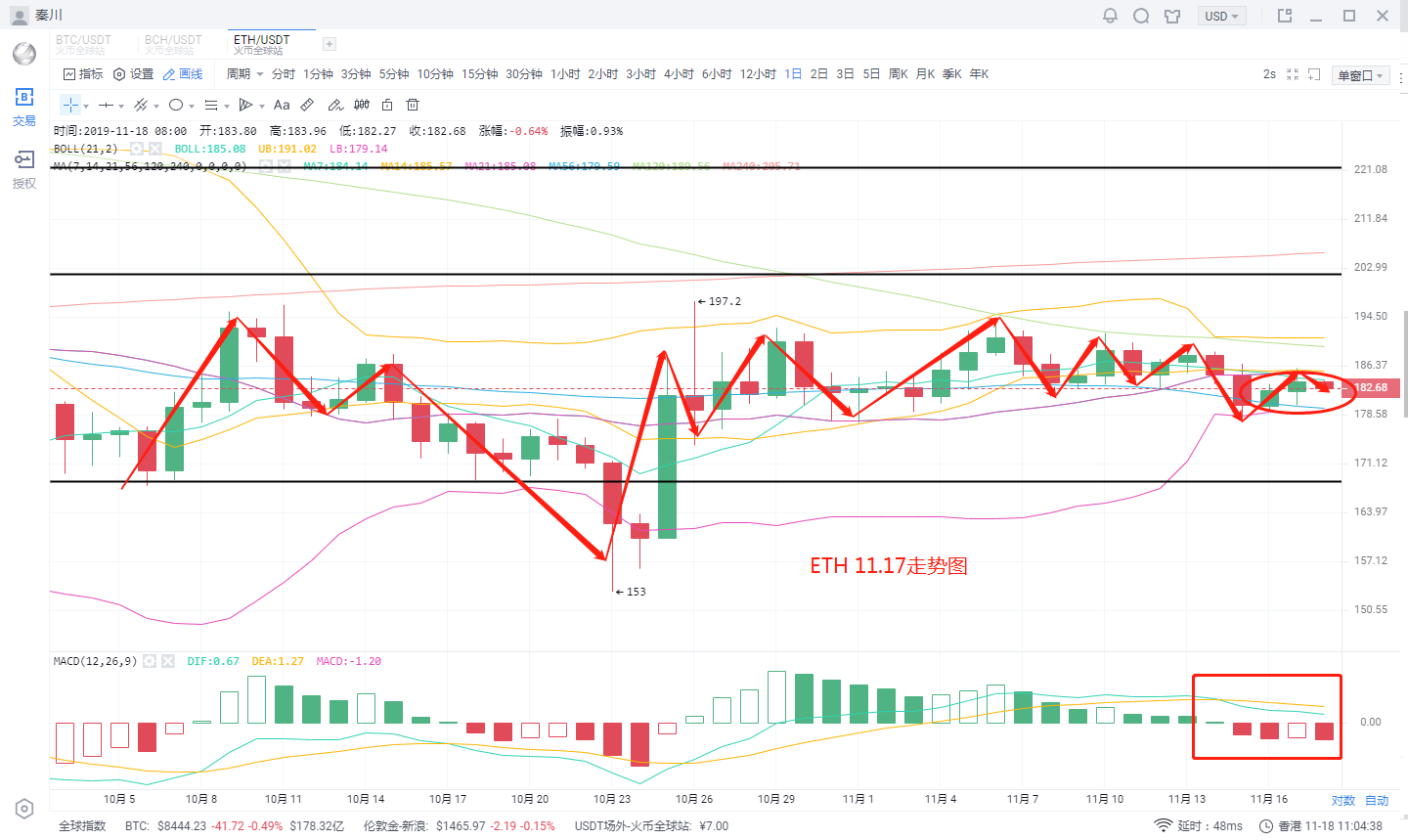1408x840 pixels.
Task: Click the user avatar for 秦川
Action: 20,16
